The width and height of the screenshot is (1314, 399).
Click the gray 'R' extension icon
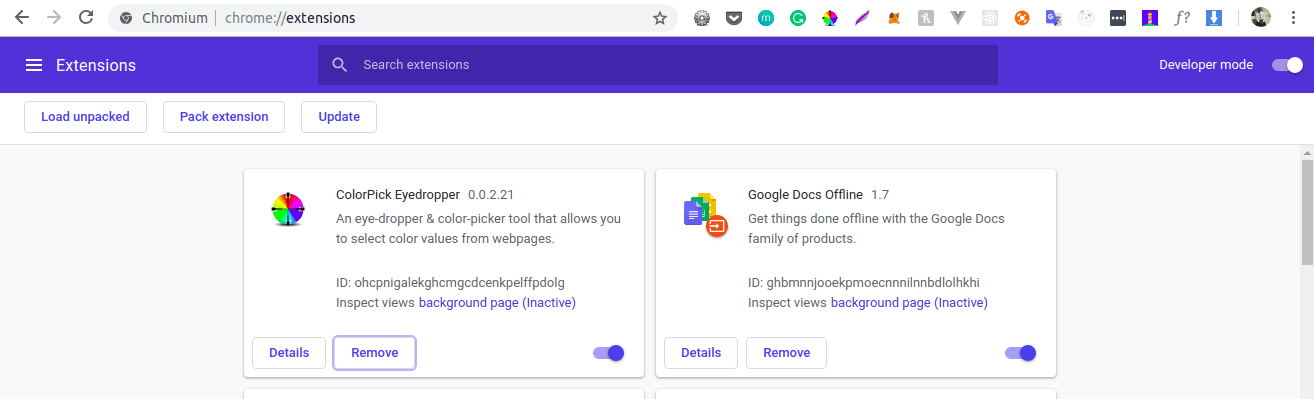[926, 18]
